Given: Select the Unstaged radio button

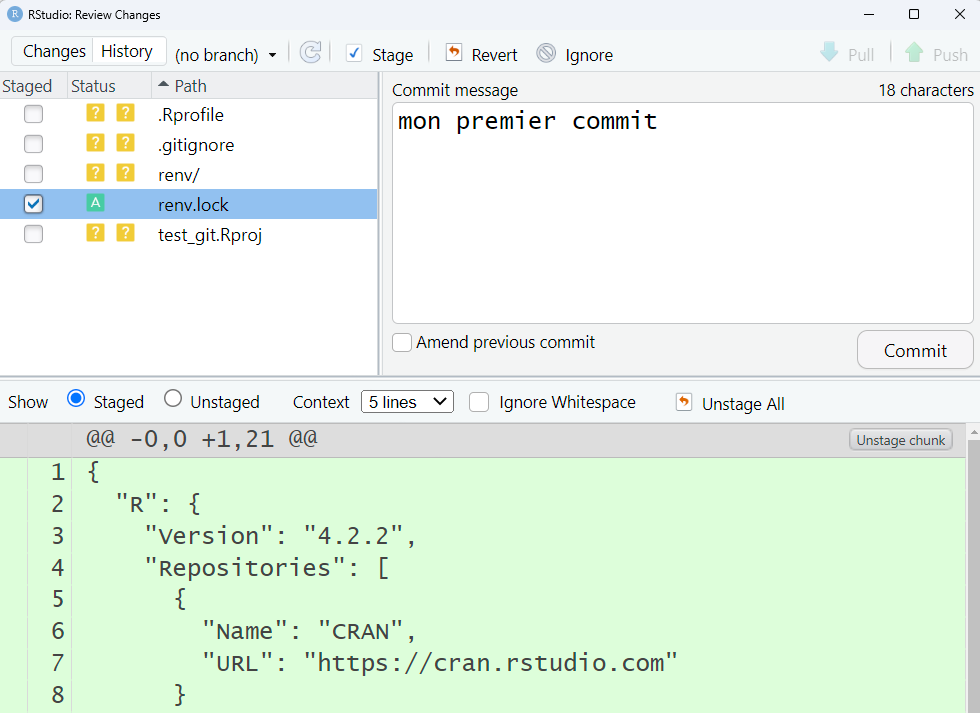Looking at the screenshot, I should pos(173,400).
